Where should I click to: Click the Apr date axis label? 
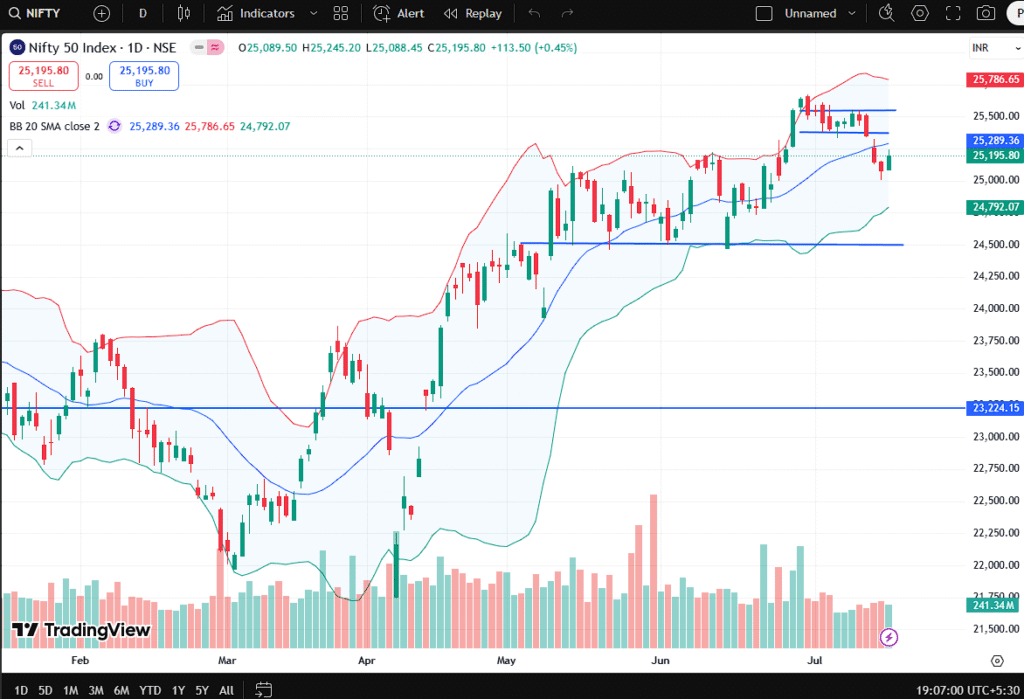tap(366, 660)
